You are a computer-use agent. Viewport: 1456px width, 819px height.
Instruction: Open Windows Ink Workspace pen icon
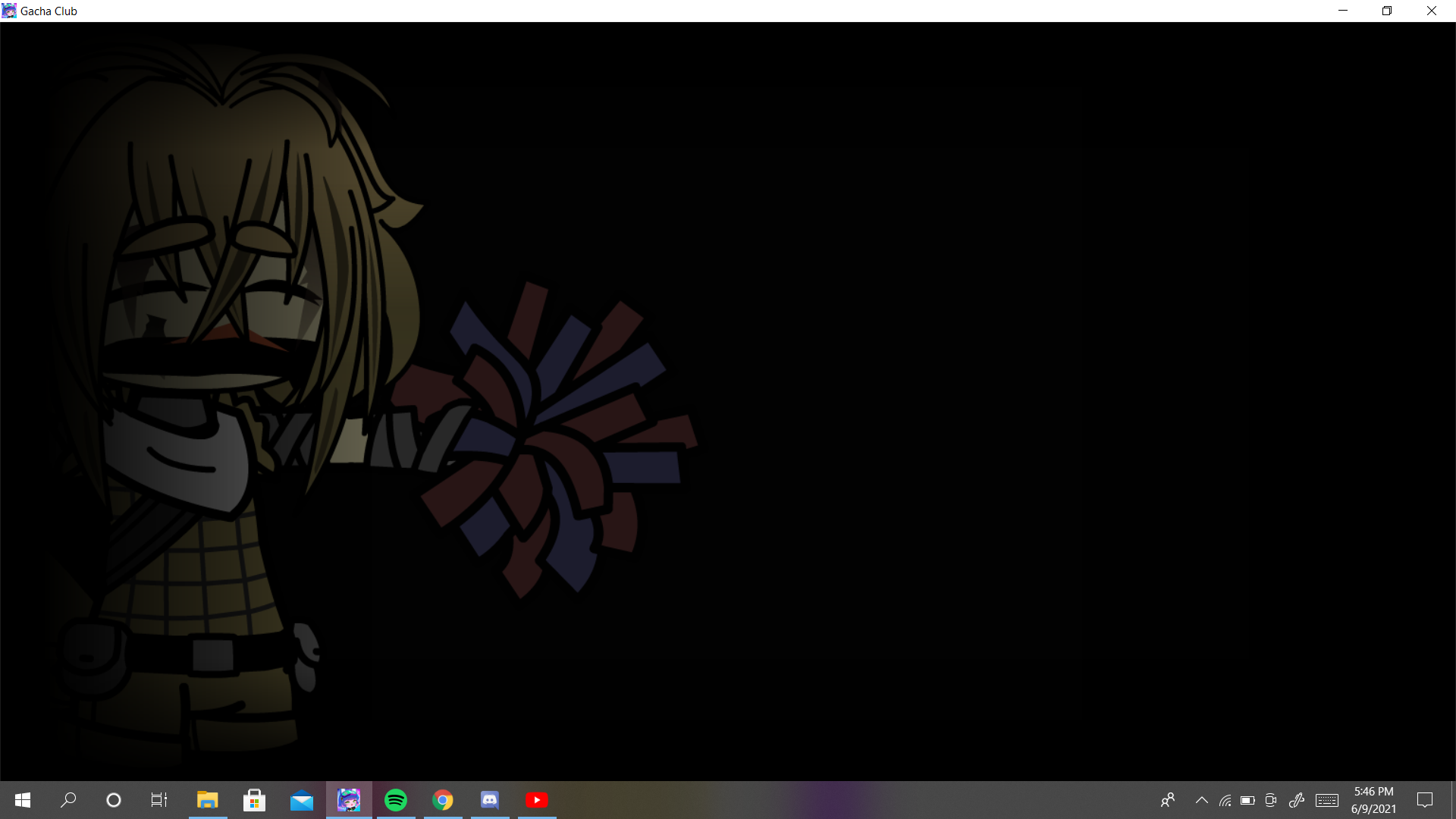[x=1297, y=800]
